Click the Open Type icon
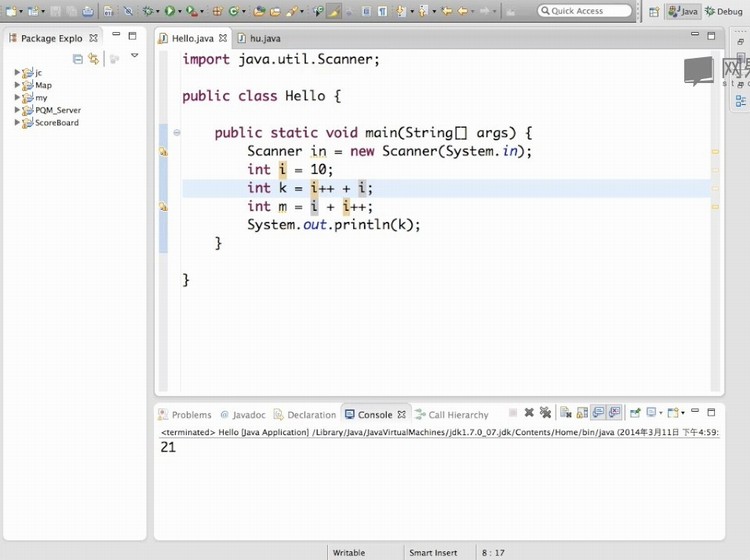 coord(259,11)
